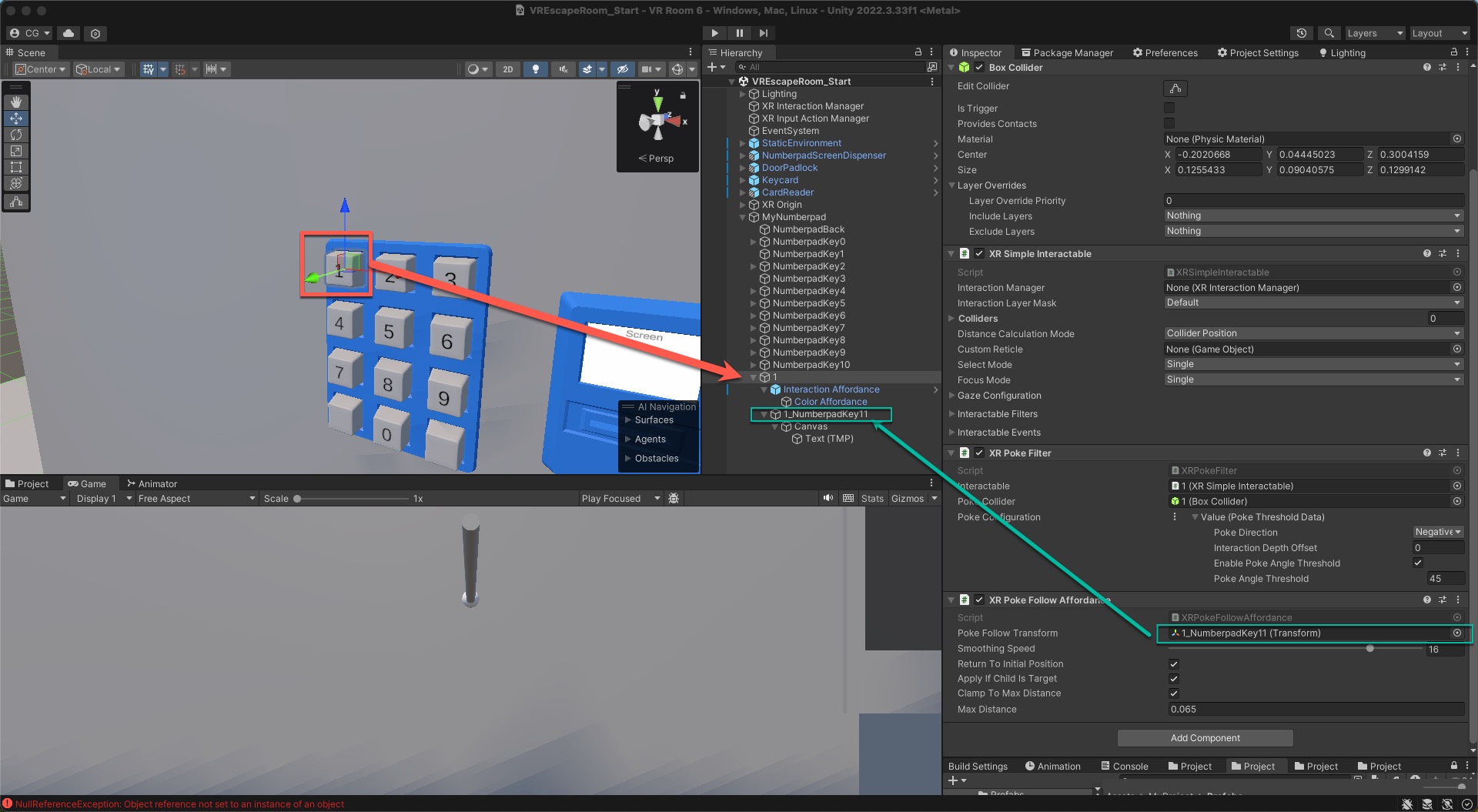Select the Move tool in the Scene toolbar

pos(16,119)
